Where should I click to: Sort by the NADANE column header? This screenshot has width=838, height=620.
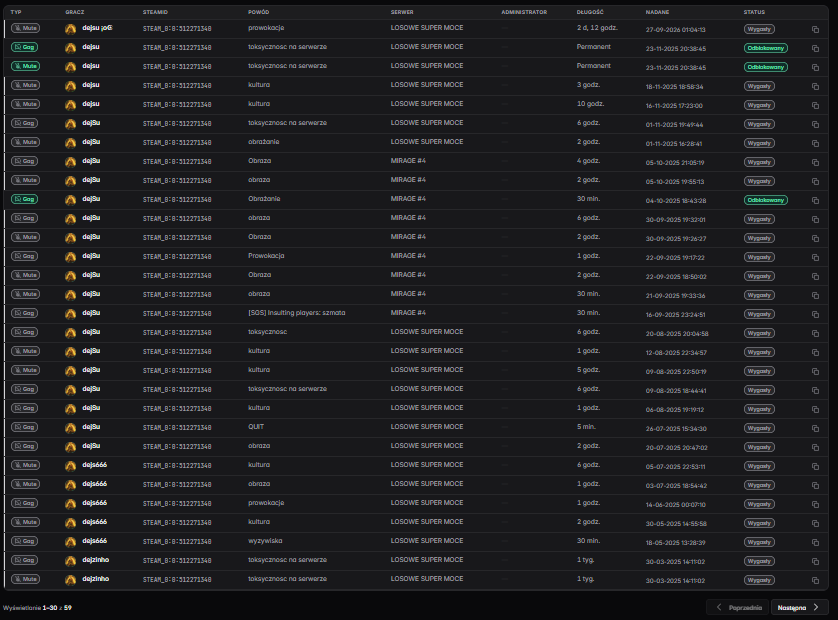[657, 12]
